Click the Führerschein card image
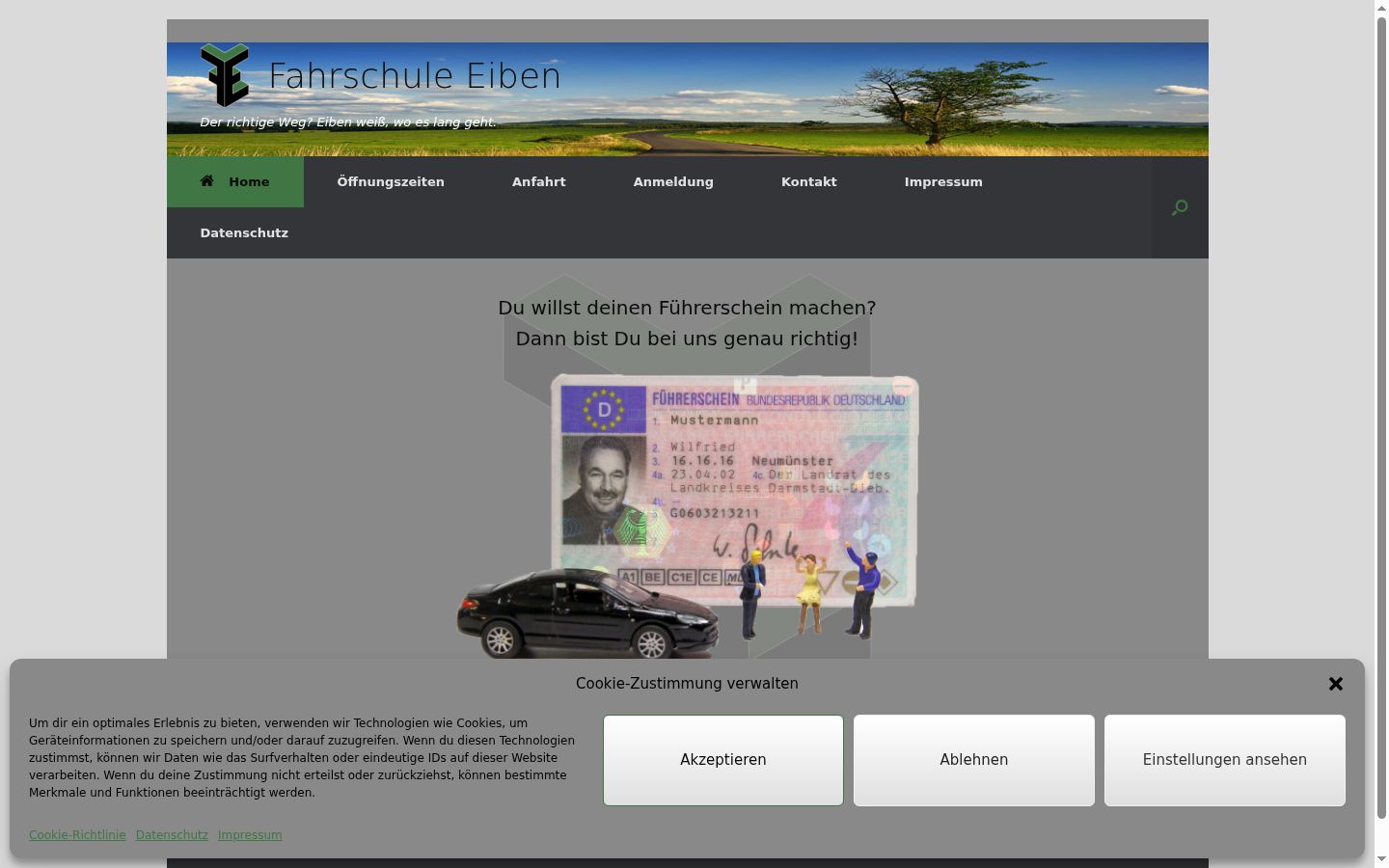Image resolution: width=1389 pixels, height=868 pixels. [734, 492]
